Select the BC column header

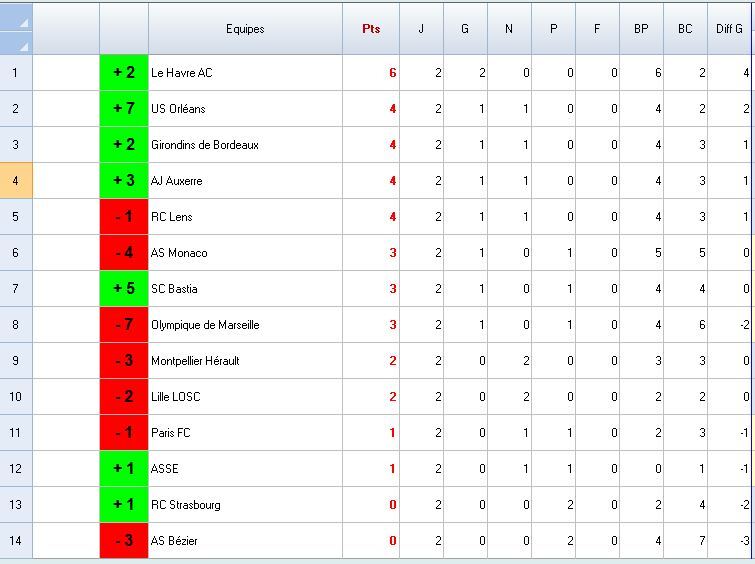685,29
